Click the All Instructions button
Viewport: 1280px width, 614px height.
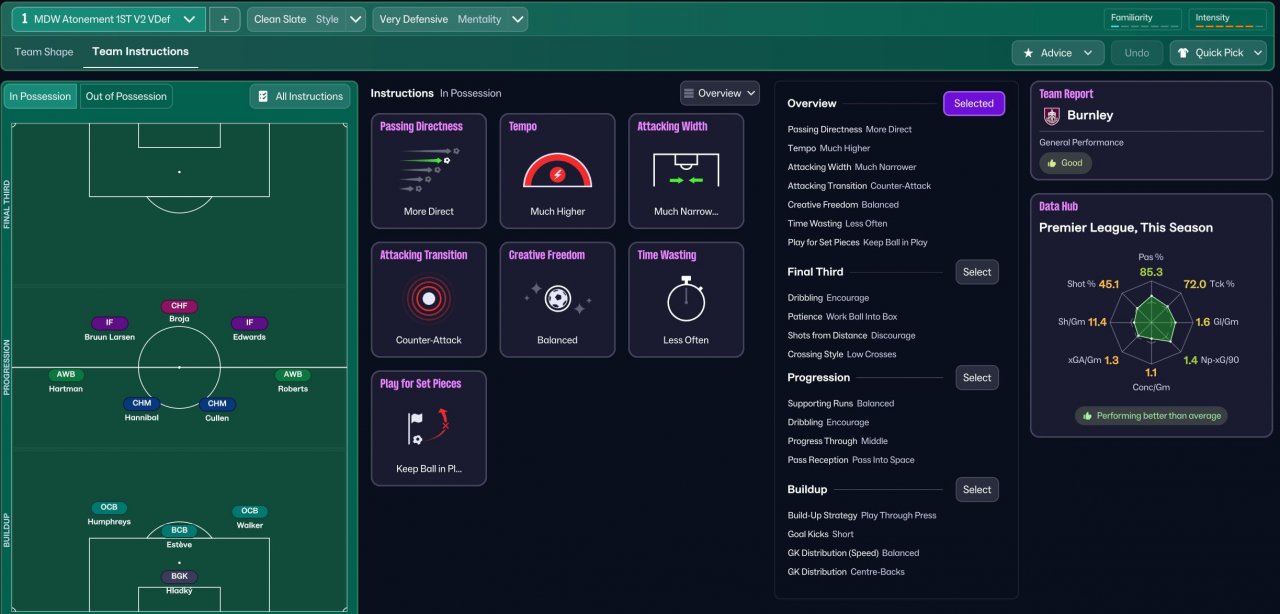pyautogui.click(x=300, y=96)
